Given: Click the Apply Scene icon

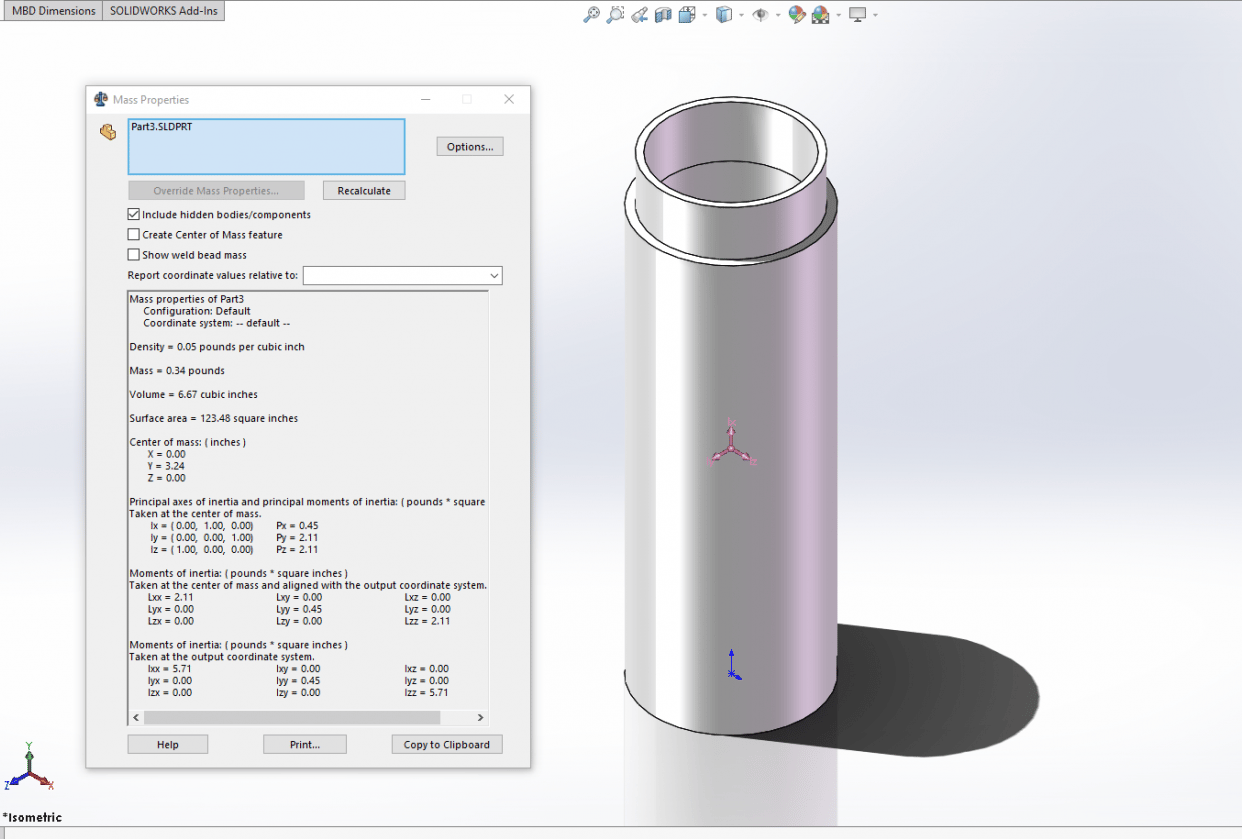Looking at the screenshot, I should coord(821,14).
